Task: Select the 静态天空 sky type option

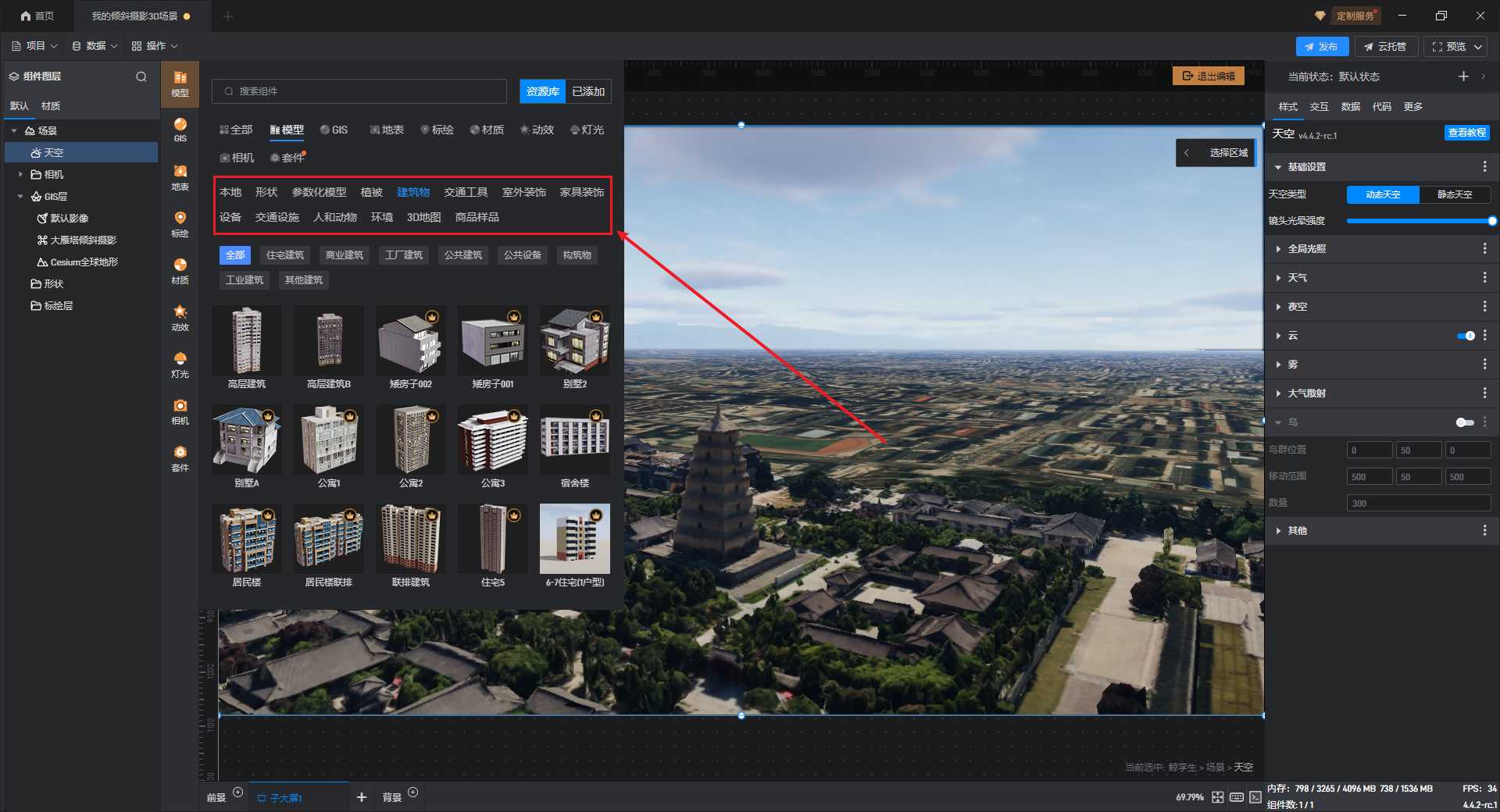Action: pos(1455,194)
